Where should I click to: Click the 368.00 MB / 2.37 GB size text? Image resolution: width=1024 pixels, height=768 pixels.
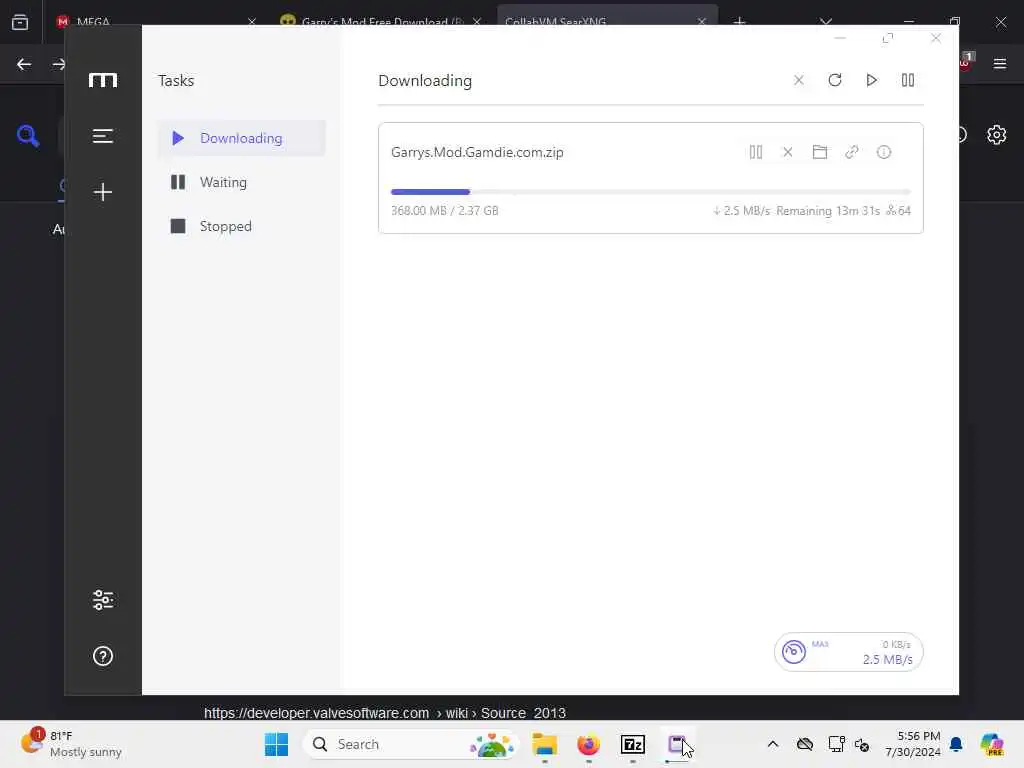pos(445,210)
